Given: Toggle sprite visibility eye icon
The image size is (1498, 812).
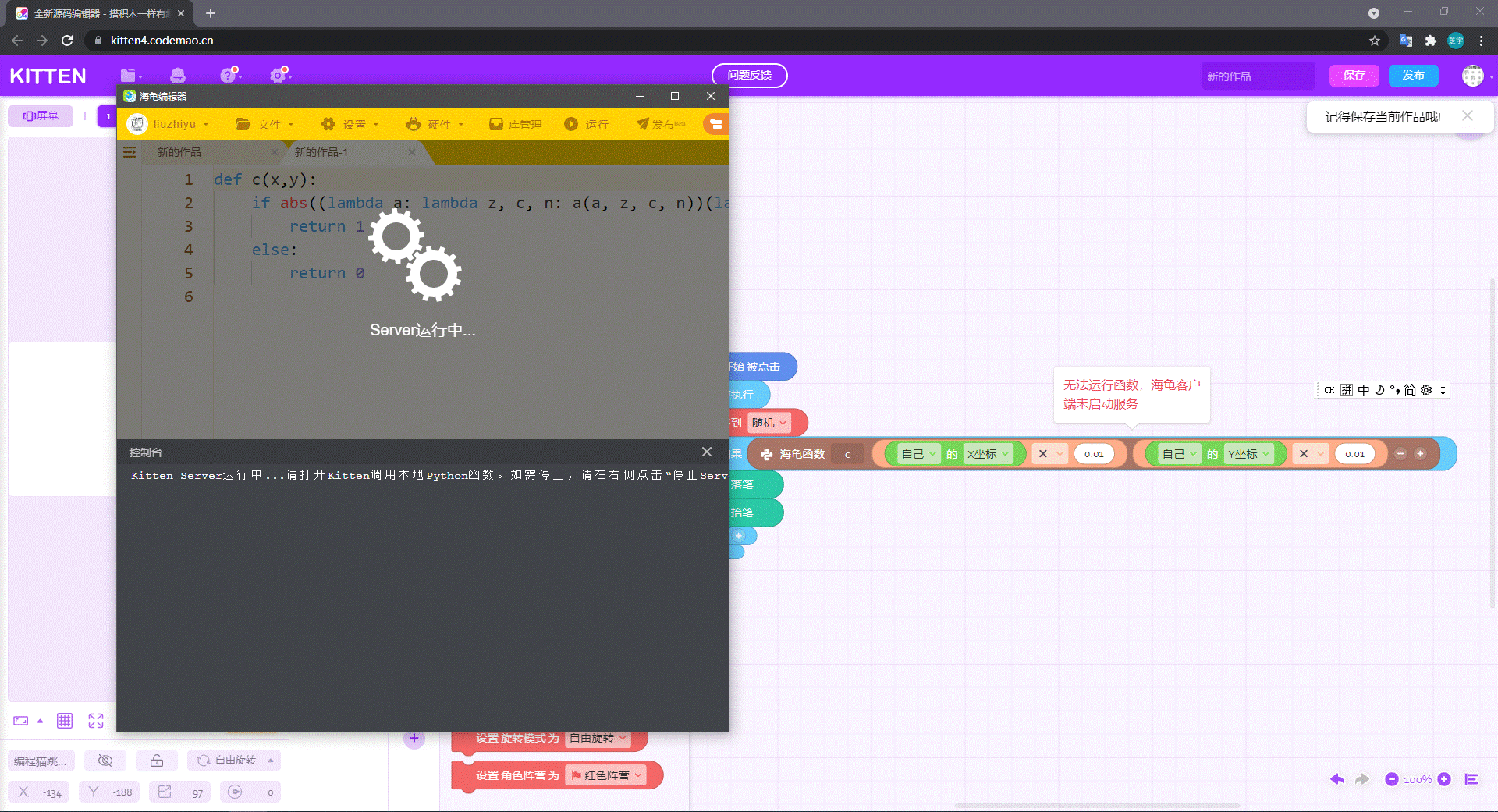Looking at the screenshot, I should pyautogui.click(x=105, y=761).
